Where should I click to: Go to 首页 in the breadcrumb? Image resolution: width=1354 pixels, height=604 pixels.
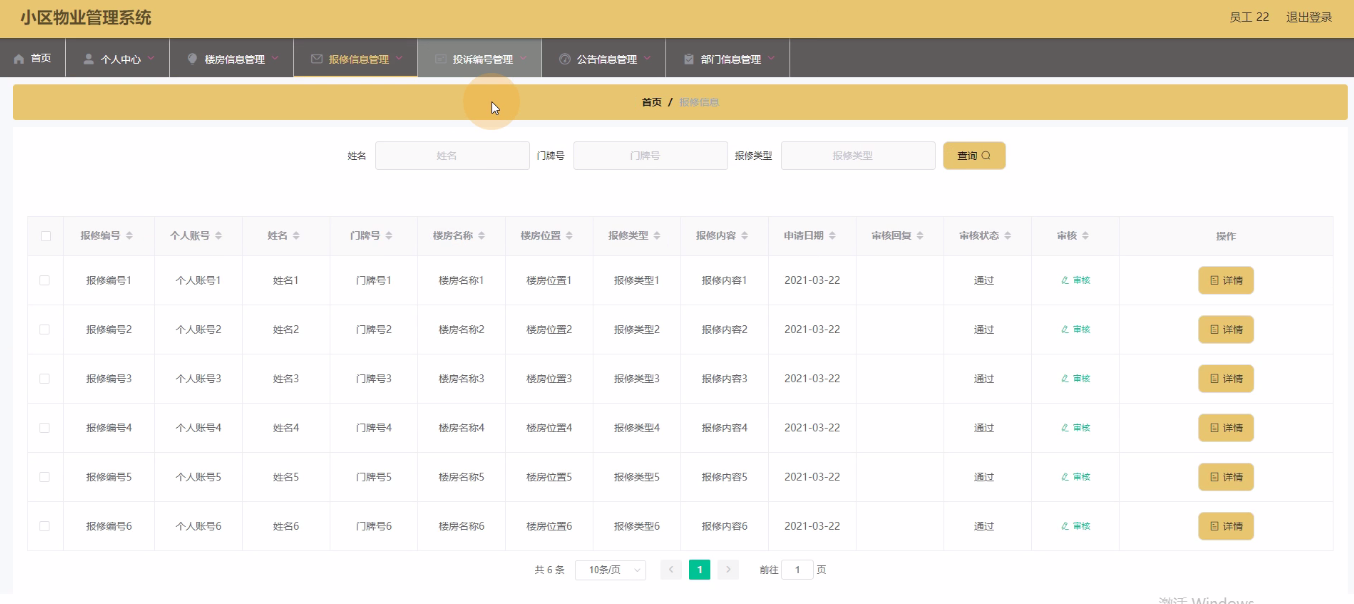pos(651,102)
